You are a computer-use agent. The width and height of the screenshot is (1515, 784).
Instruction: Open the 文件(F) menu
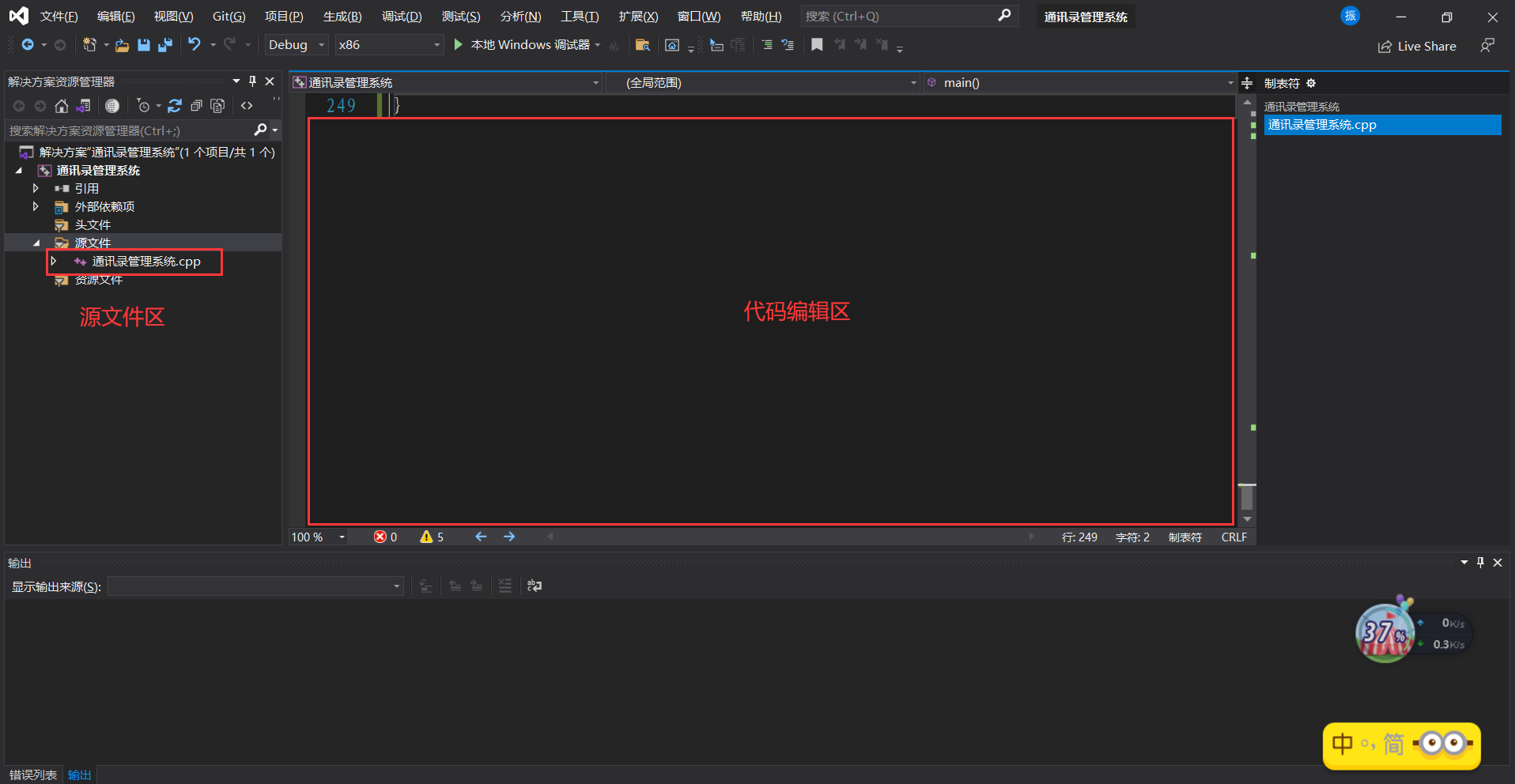(x=59, y=17)
